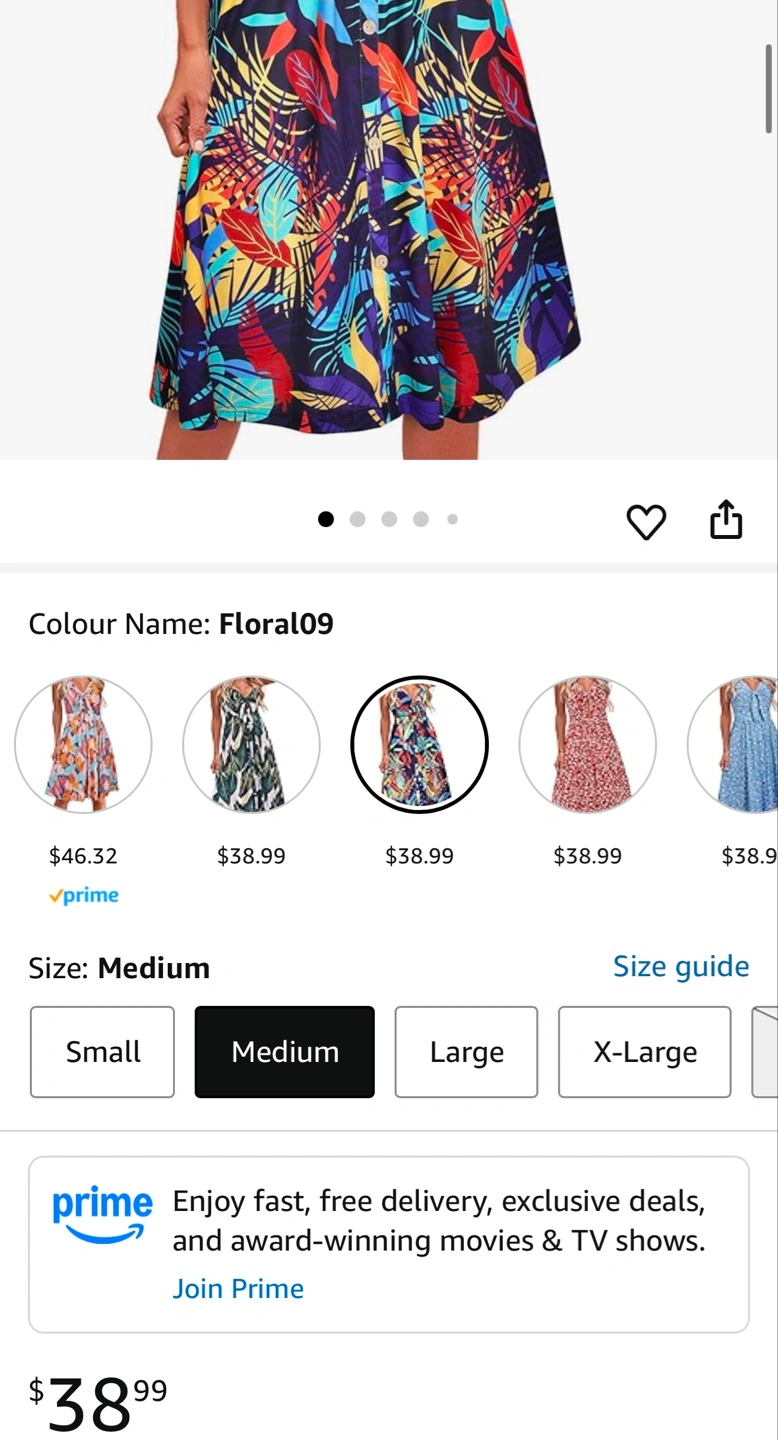Image resolution: width=778 pixels, height=1440 pixels.
Task: Select the X-Large size option
Action: [x=645, y=1052]
